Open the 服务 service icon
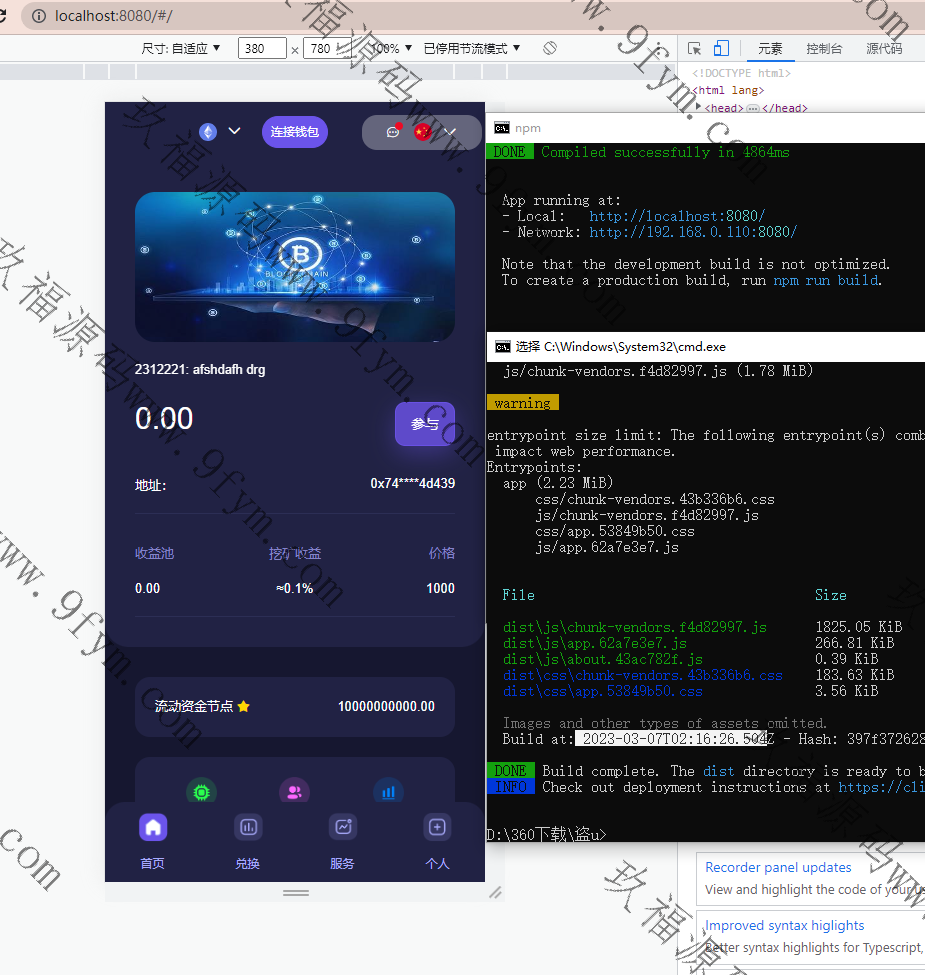 (x=342, y=827)
